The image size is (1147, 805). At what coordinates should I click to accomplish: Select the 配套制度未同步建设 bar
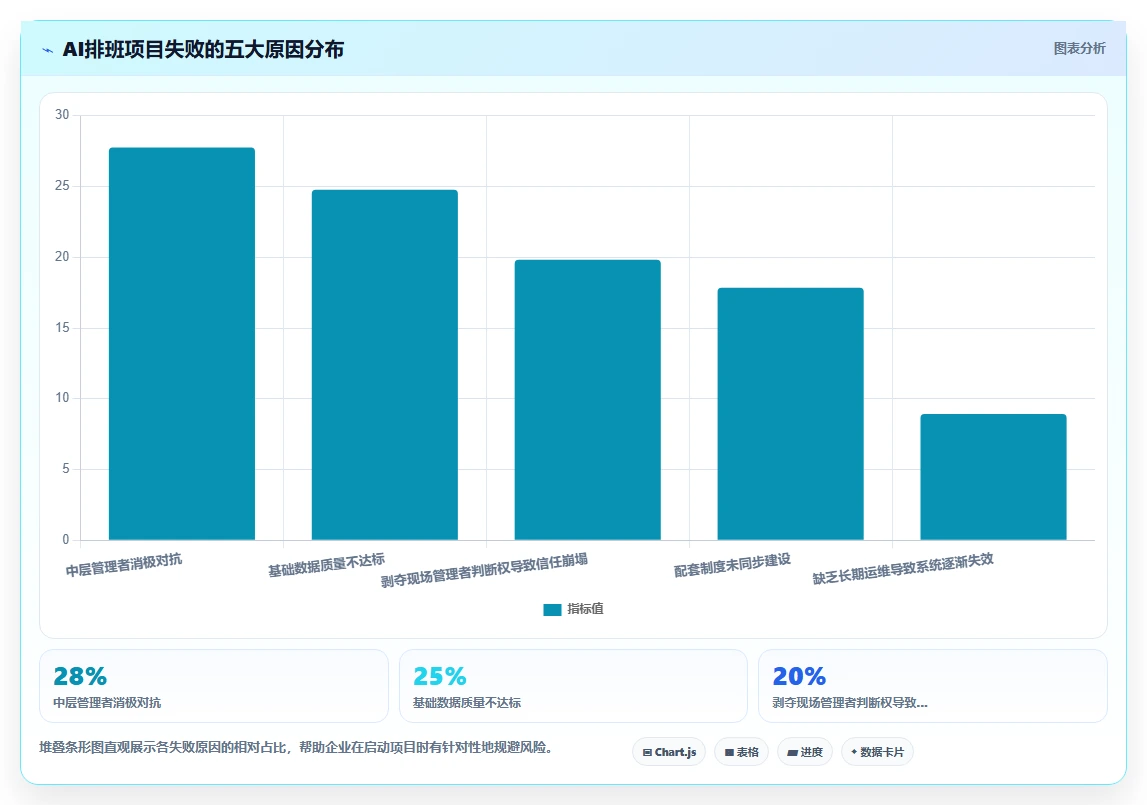point(791,414)
